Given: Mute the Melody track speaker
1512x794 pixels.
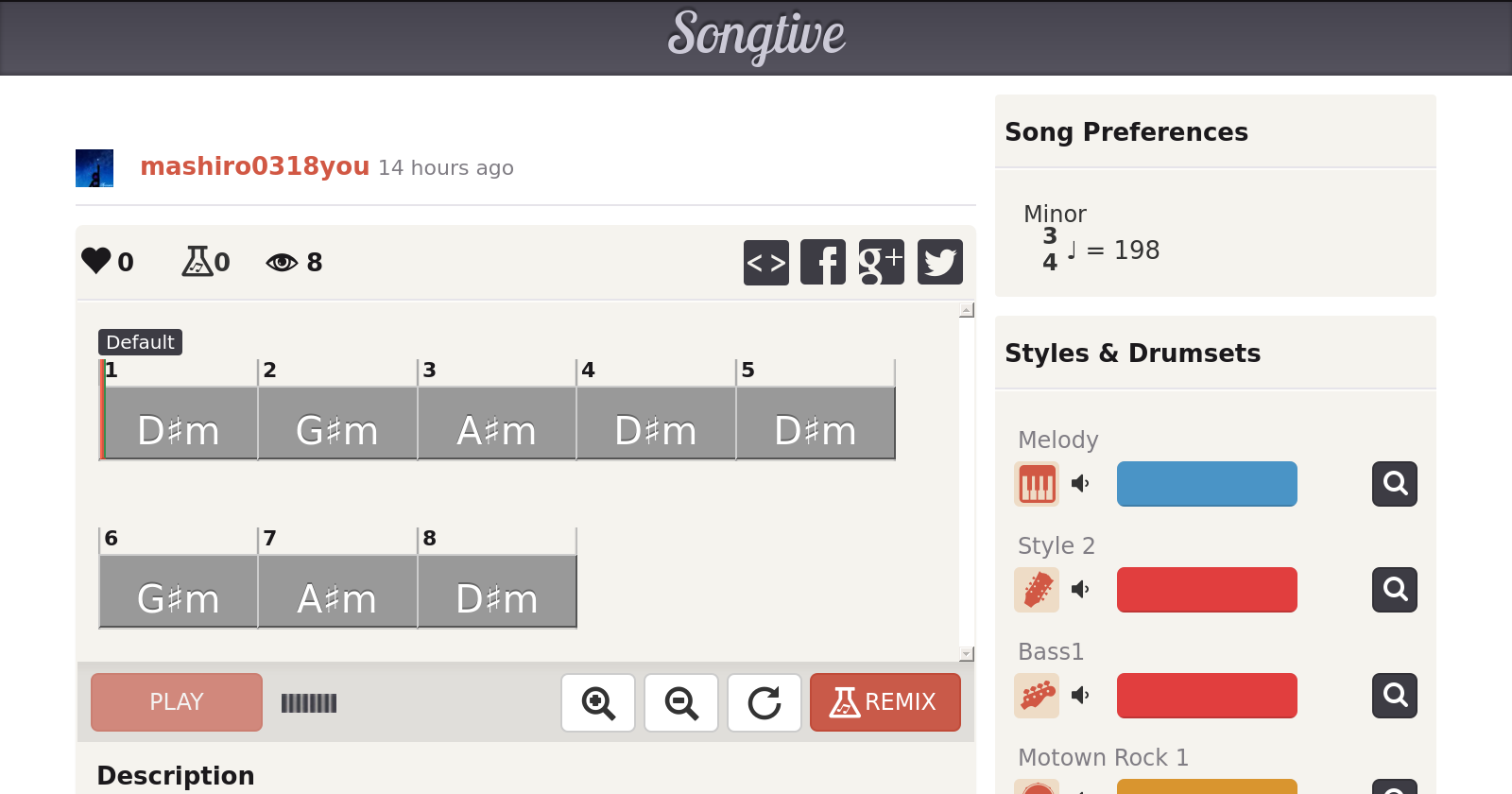Looking at the screenshot, I should pos(1080,484).
